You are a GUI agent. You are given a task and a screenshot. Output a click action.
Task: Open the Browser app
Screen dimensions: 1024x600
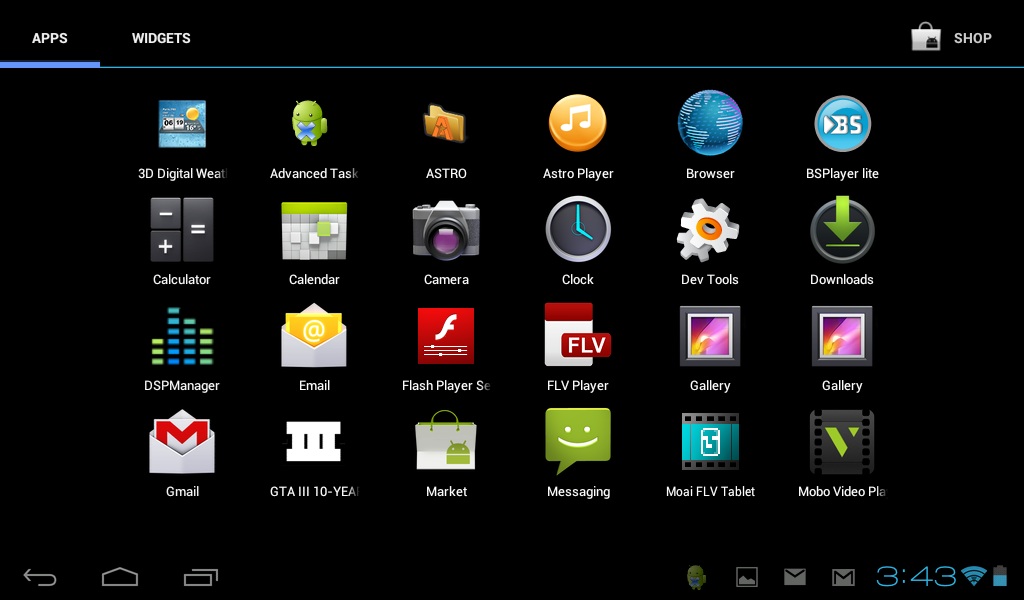[710, 123]
